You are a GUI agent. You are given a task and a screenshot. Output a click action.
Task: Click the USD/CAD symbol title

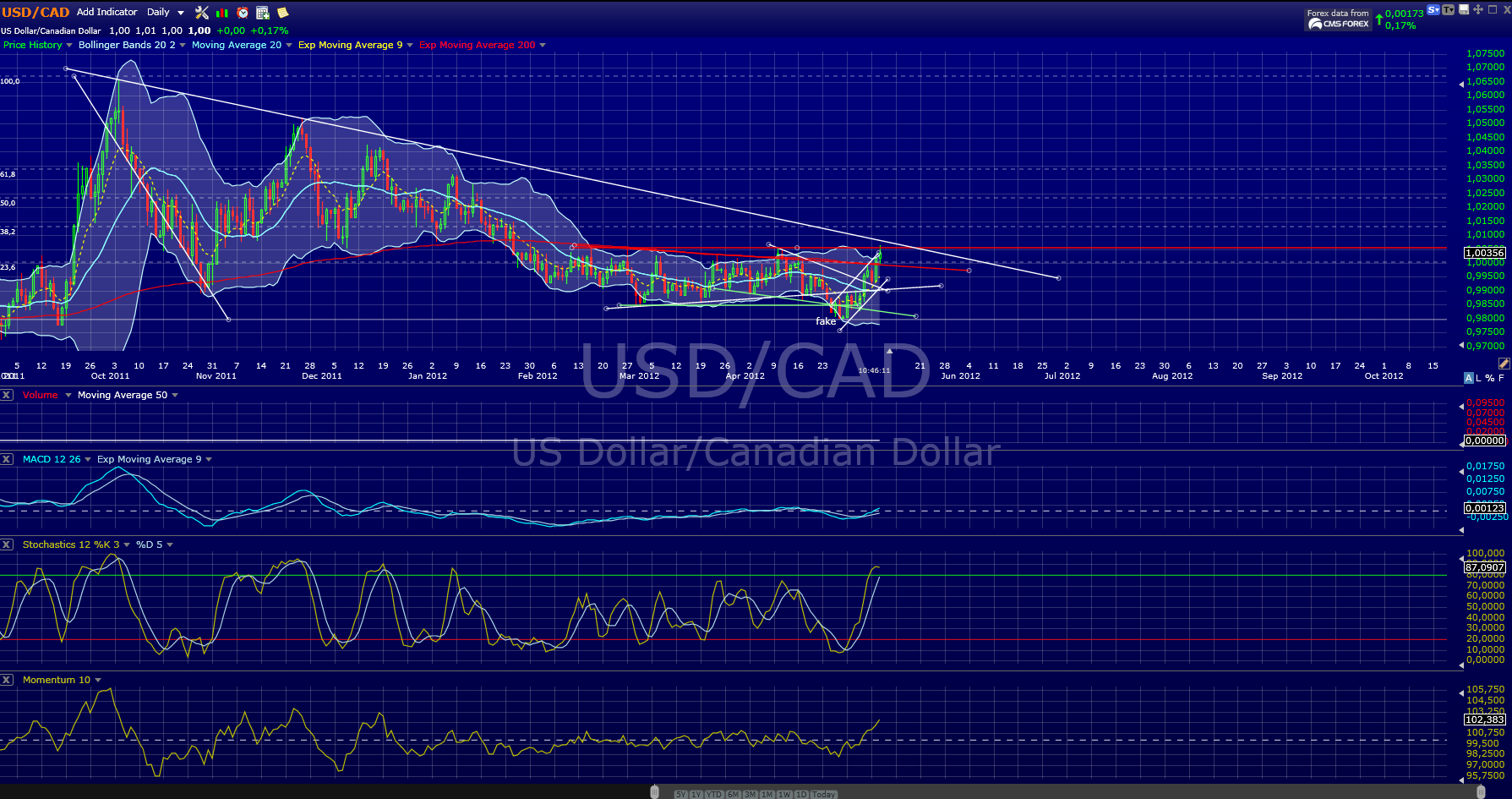click(35, 13)
